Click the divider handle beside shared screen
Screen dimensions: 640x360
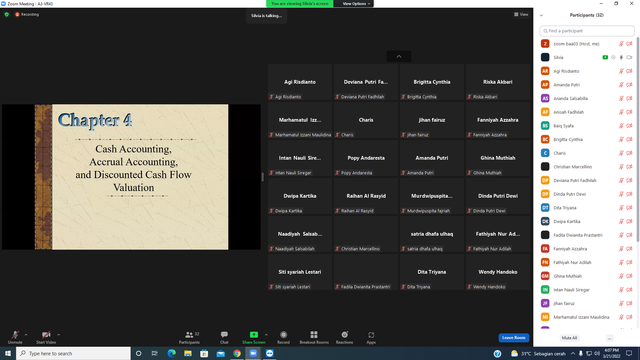[262, 177]
